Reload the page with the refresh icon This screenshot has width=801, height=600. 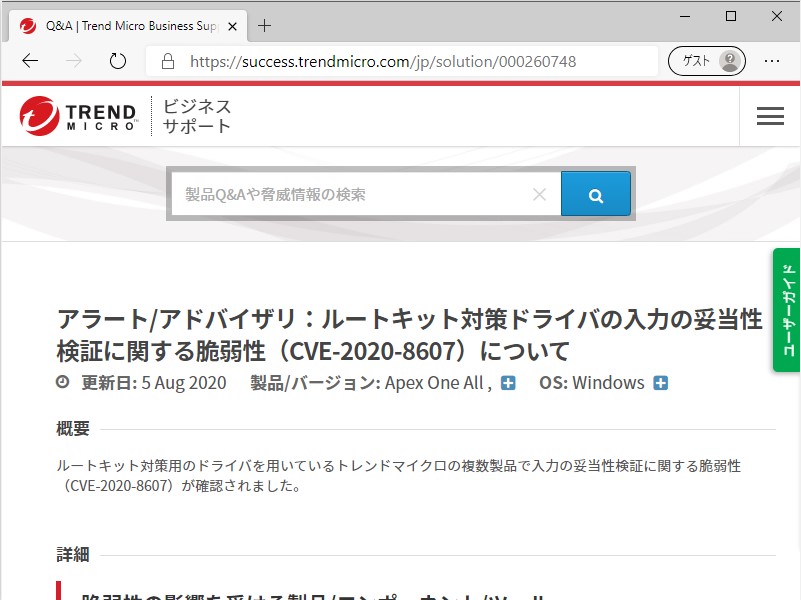pos(117,60)
